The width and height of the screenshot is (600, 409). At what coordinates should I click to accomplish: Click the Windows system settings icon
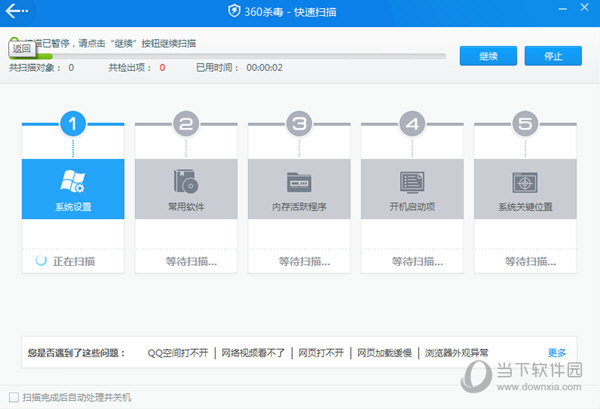pyautogui.click(x=72, y=181)
